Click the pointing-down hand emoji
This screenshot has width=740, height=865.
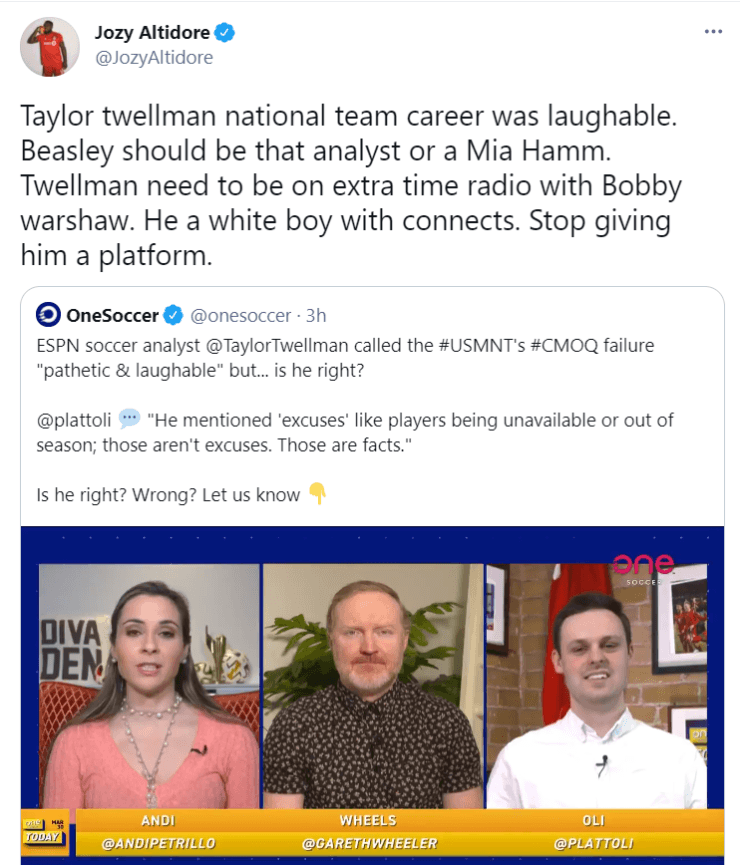click(317, 493)
